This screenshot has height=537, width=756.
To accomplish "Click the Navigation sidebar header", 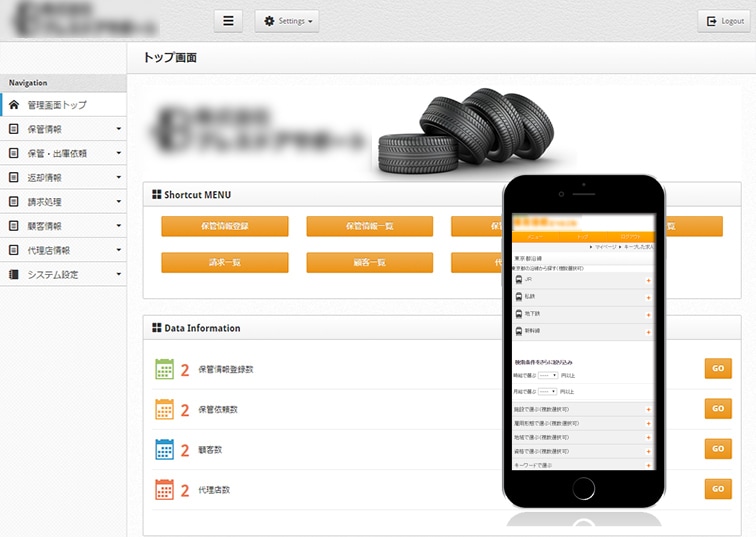I will (x=63, y=82).
